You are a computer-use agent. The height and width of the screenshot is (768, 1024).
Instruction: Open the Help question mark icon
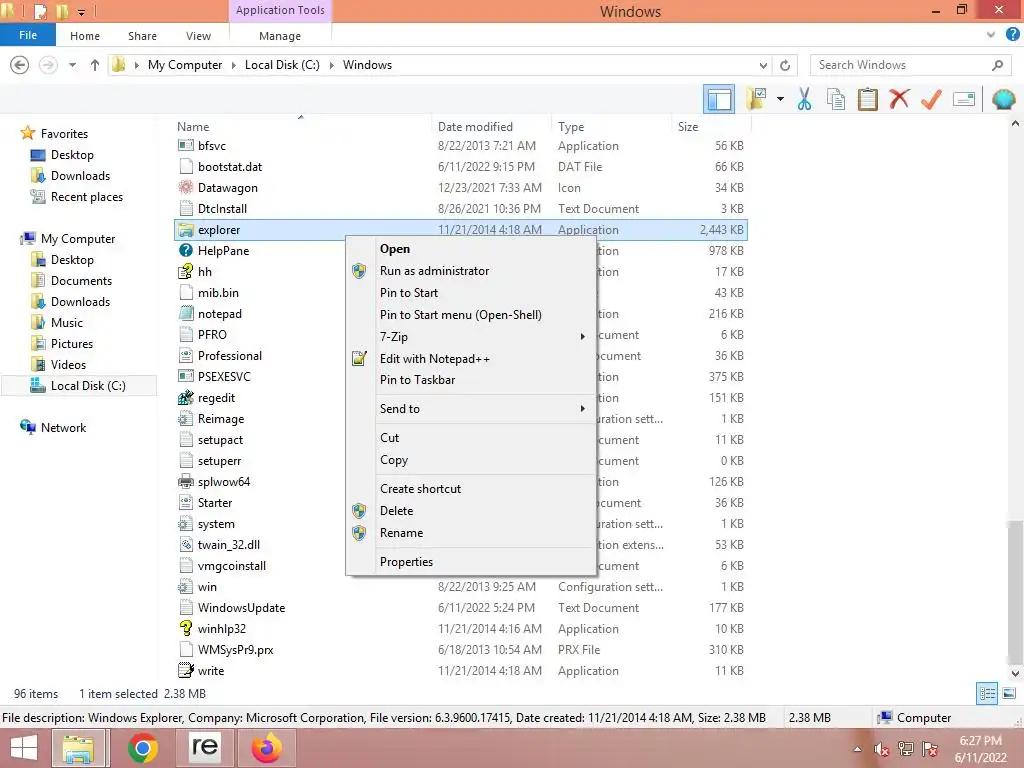1012,35
